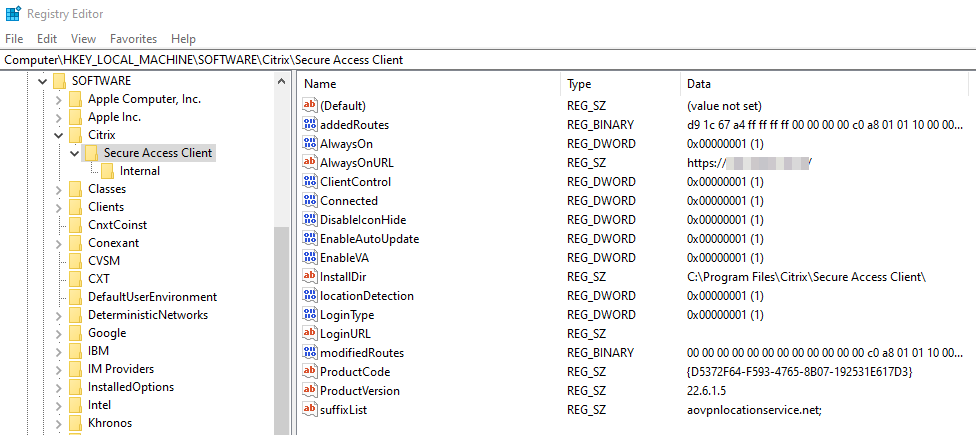976x435 pixels.
Task: Select the modifiedRoutes value name
Action: (362, 353)
